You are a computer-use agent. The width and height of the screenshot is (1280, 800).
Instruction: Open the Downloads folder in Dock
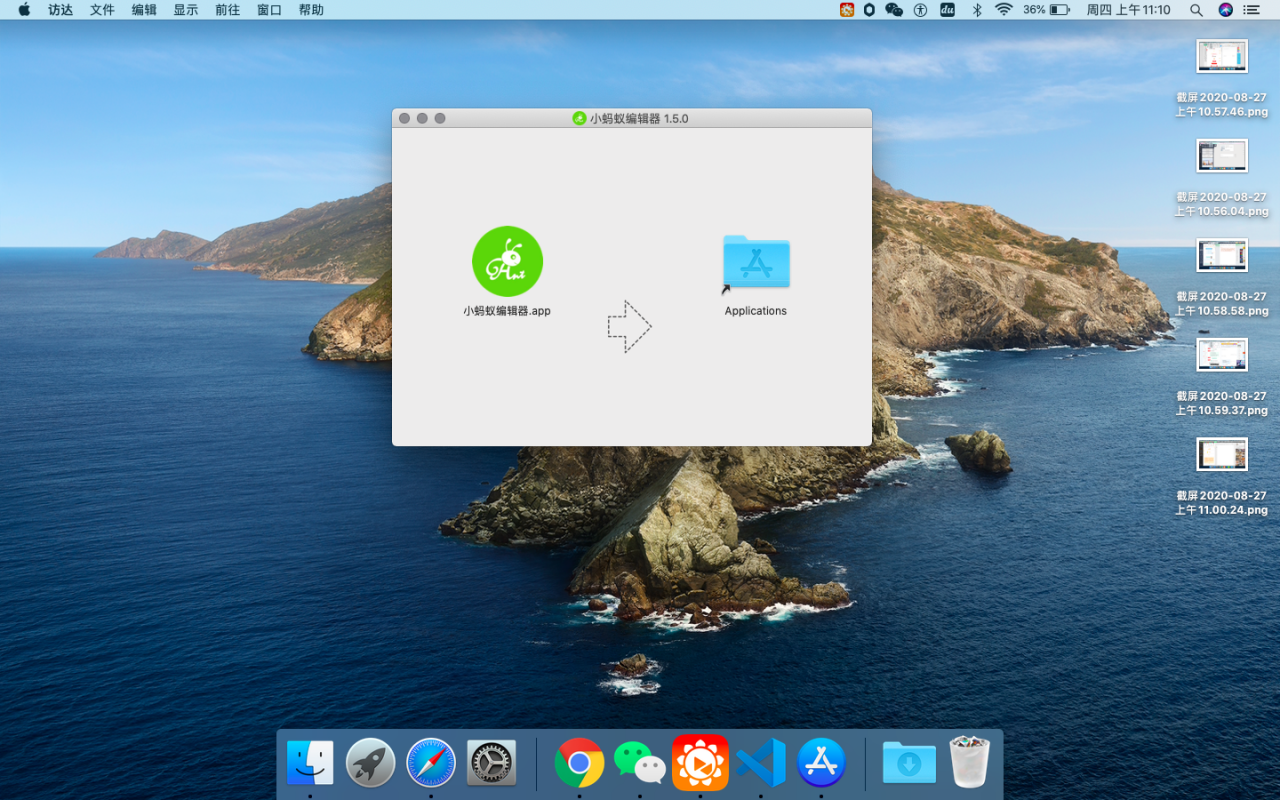(909, 763)
